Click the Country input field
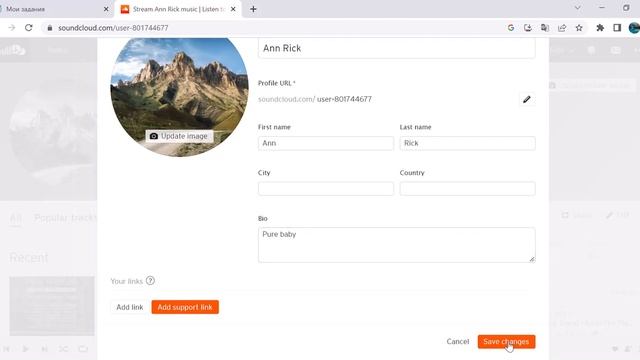 pos(467,189)
